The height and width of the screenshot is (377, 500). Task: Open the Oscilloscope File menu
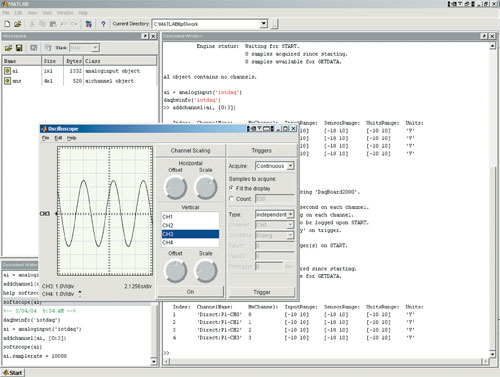[x=46, y=138]
